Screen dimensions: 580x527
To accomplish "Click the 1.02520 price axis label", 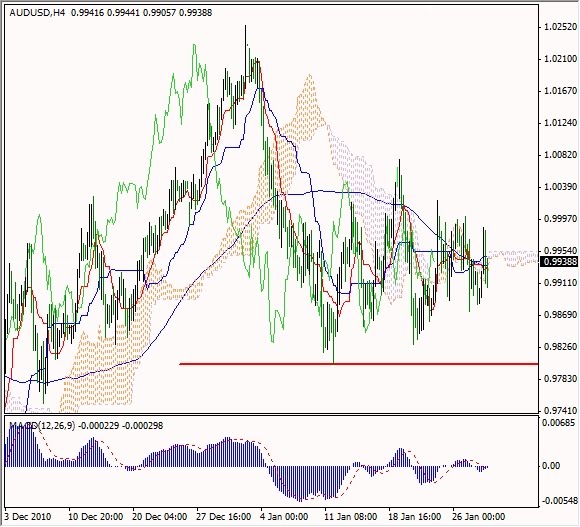I will [x=560, y=27].
